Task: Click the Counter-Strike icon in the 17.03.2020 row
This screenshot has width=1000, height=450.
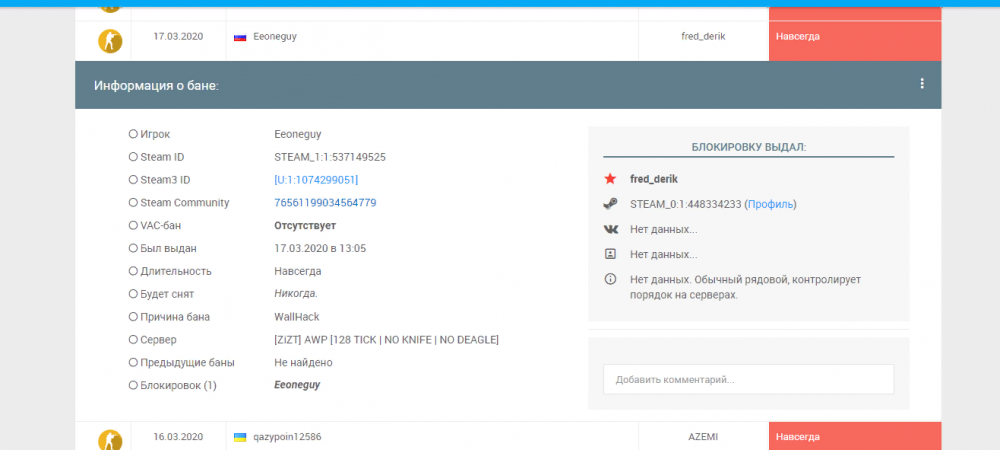Action: tap(109, 41)
